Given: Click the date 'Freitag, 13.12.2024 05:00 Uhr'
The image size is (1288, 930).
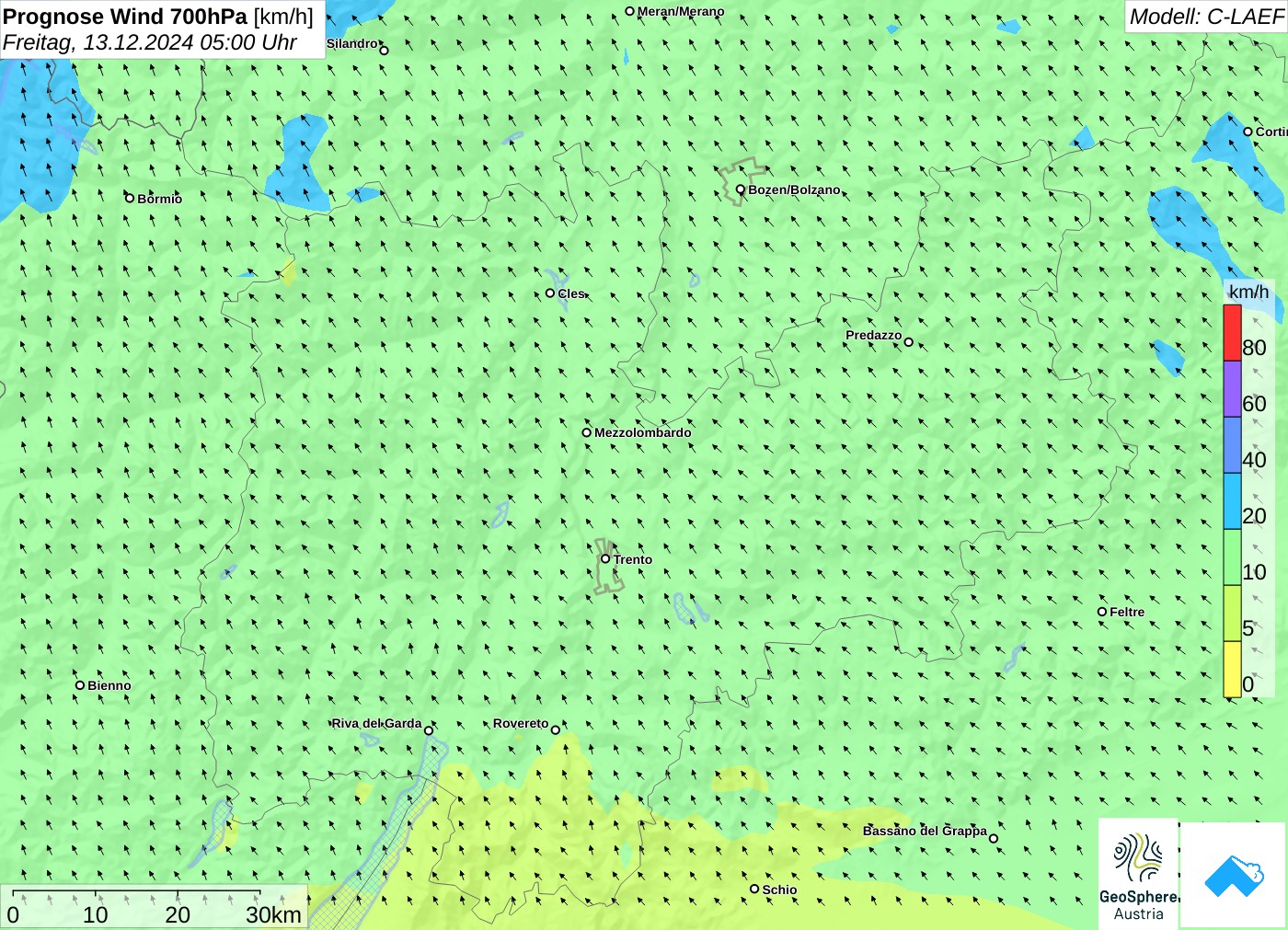Looking at the screenshot, I should coord(150,42).
